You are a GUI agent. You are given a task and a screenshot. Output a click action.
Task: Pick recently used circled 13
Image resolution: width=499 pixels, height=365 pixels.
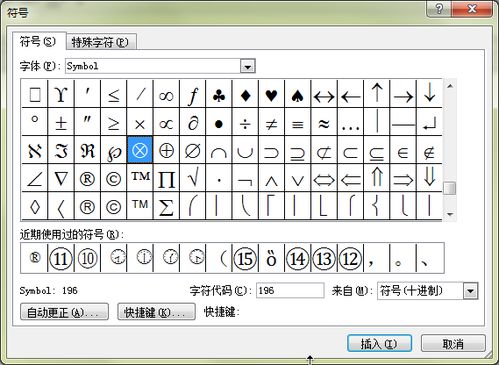coord(324,258)
